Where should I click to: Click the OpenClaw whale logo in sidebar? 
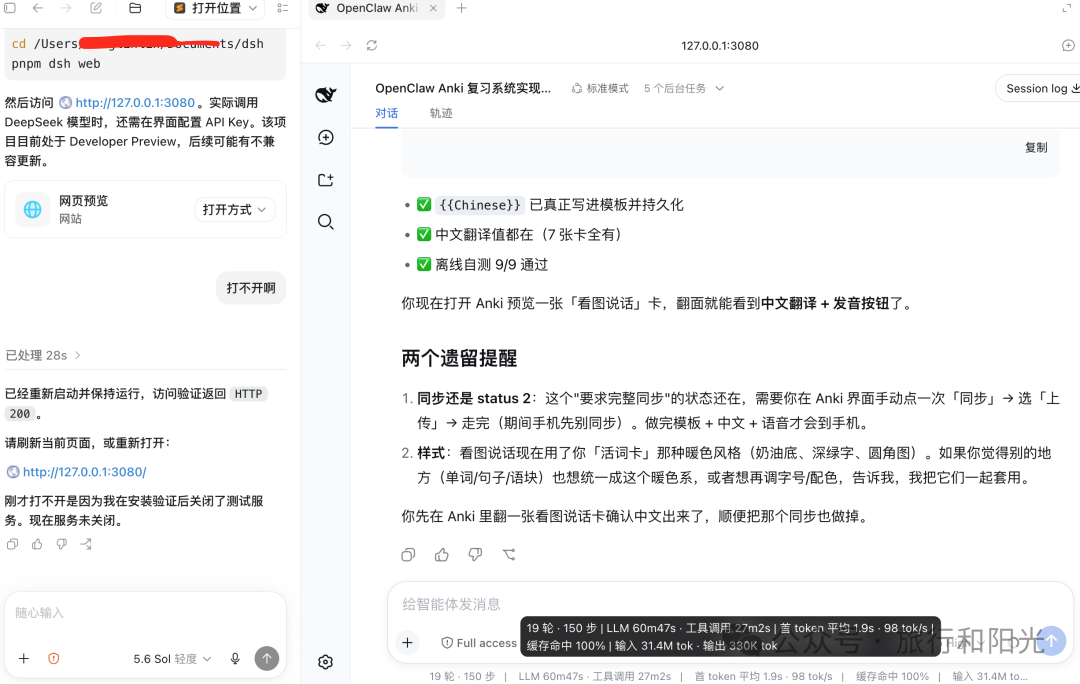click(326, 94)
